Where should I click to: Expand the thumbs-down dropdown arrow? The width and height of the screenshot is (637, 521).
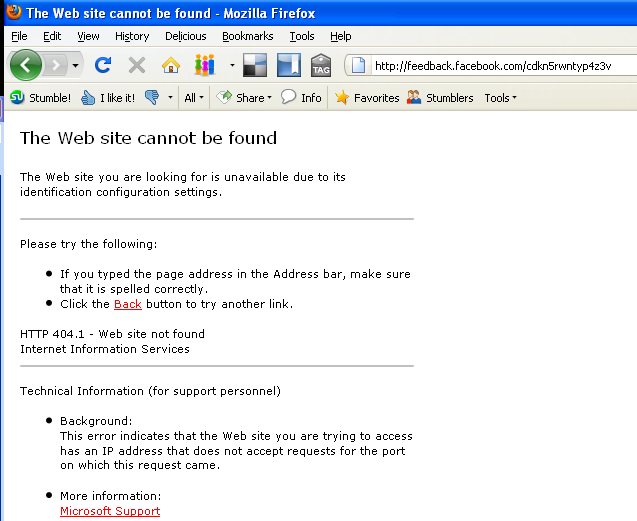tap(170, 98)
